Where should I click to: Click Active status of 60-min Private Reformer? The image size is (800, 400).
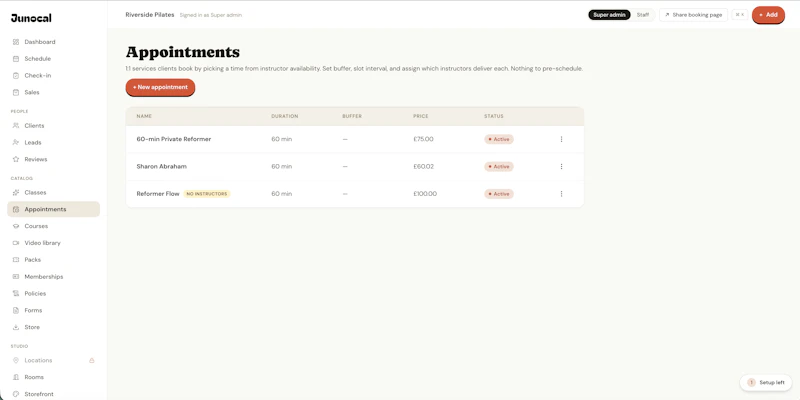coord(499,139)
